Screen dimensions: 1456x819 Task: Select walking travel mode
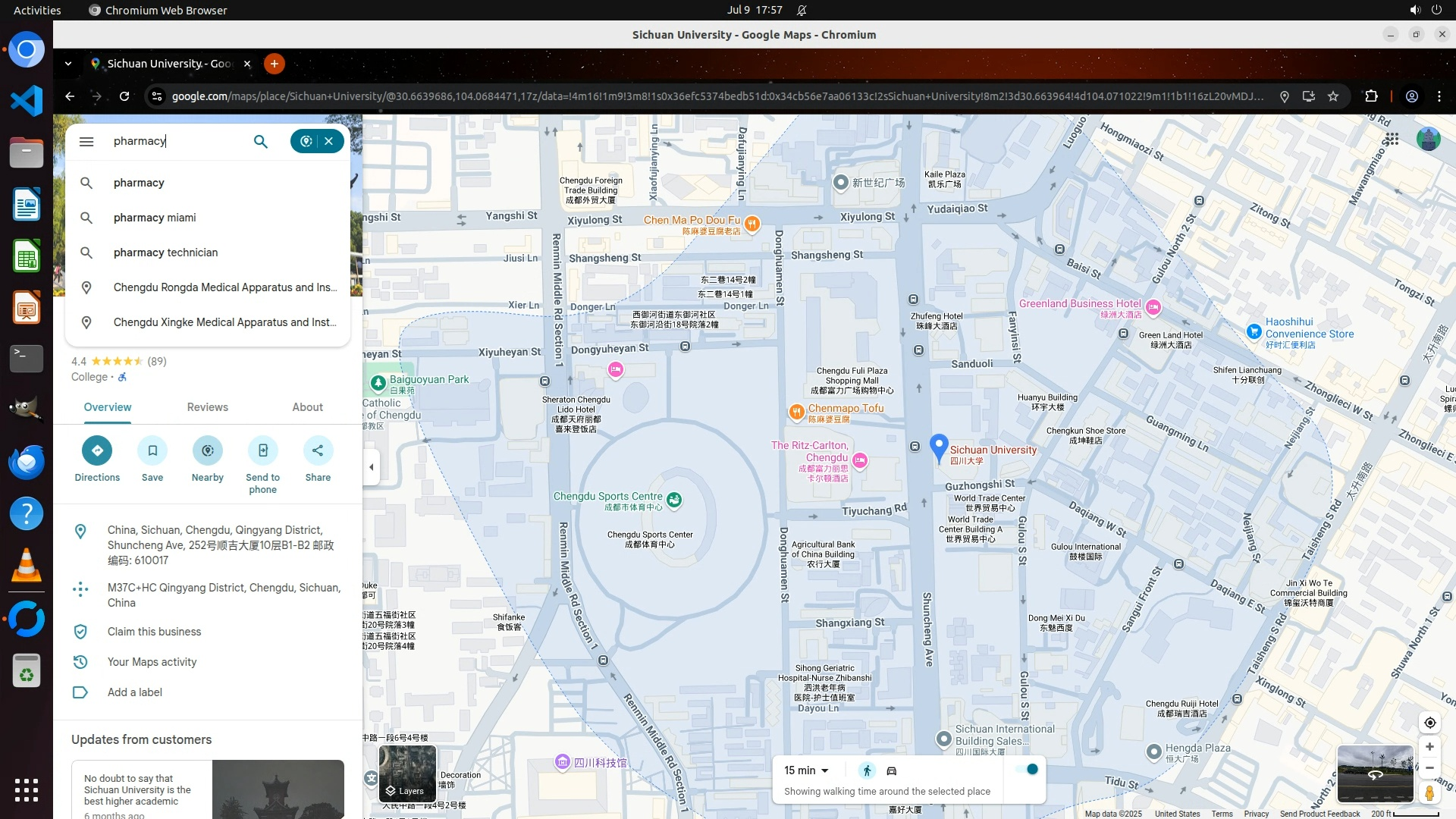pyautogui.click(x=867, y=770)
